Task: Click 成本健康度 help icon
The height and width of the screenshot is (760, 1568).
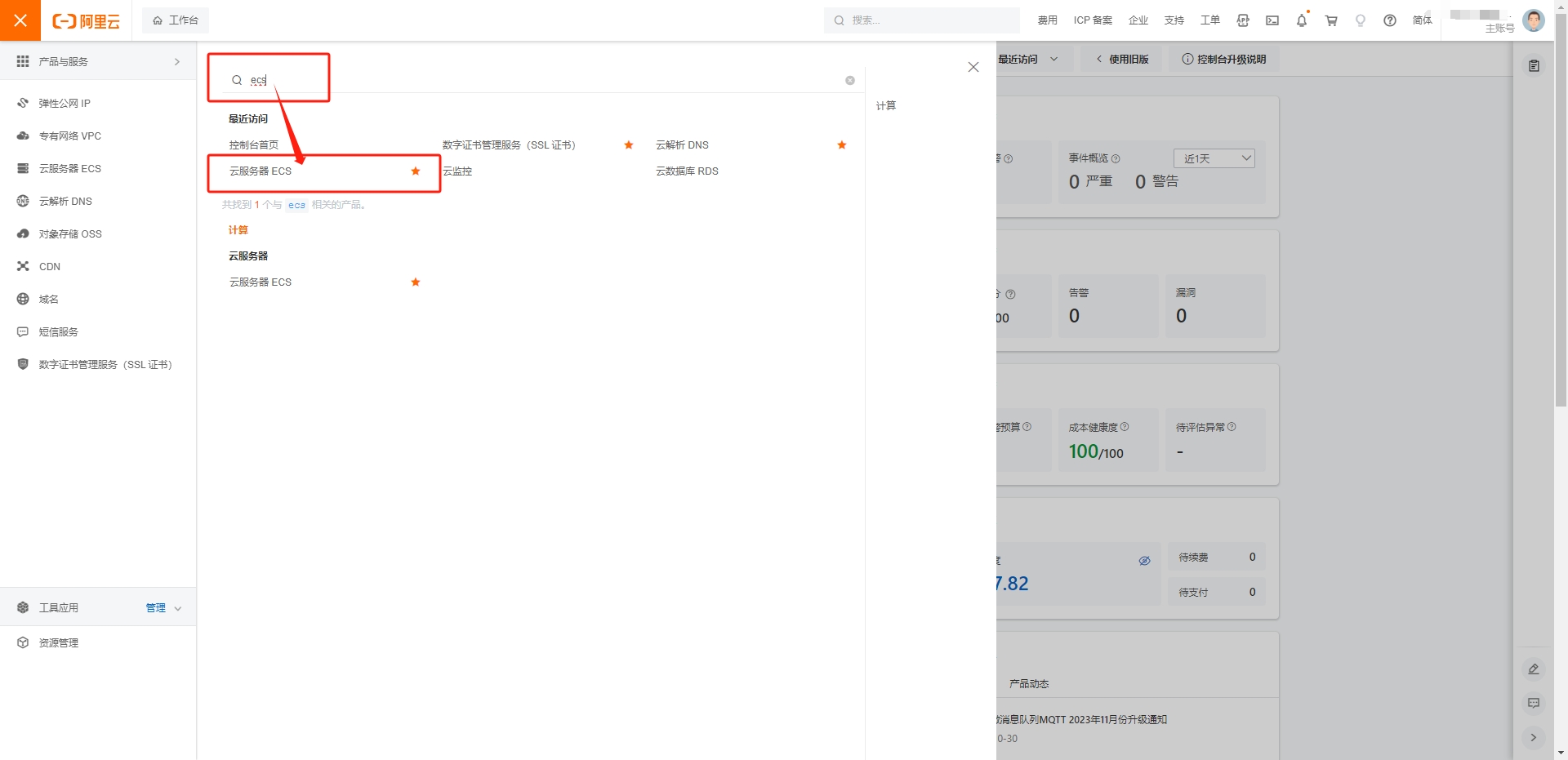Action: (1125, 427)
